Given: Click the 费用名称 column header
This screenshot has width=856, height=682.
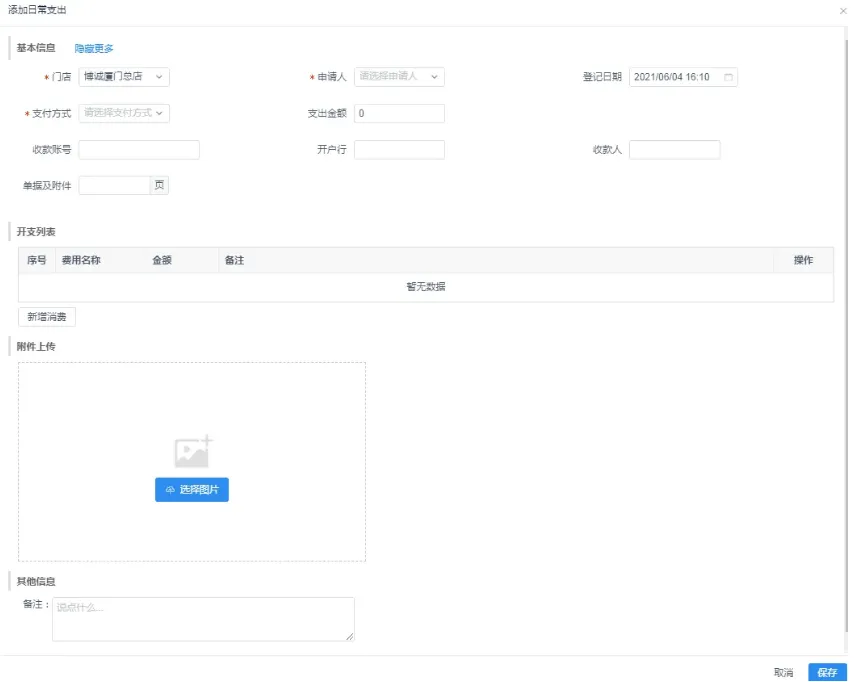Looking at the screenshot, I should tap(81, 260).
